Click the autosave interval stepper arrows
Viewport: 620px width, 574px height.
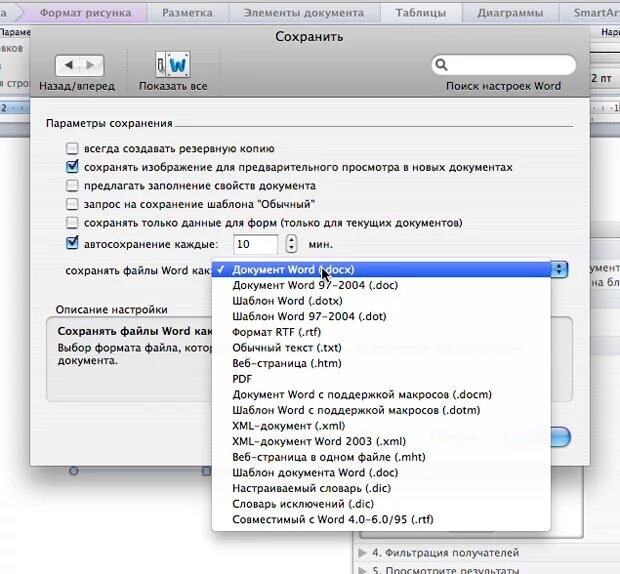tap(291, 244)
